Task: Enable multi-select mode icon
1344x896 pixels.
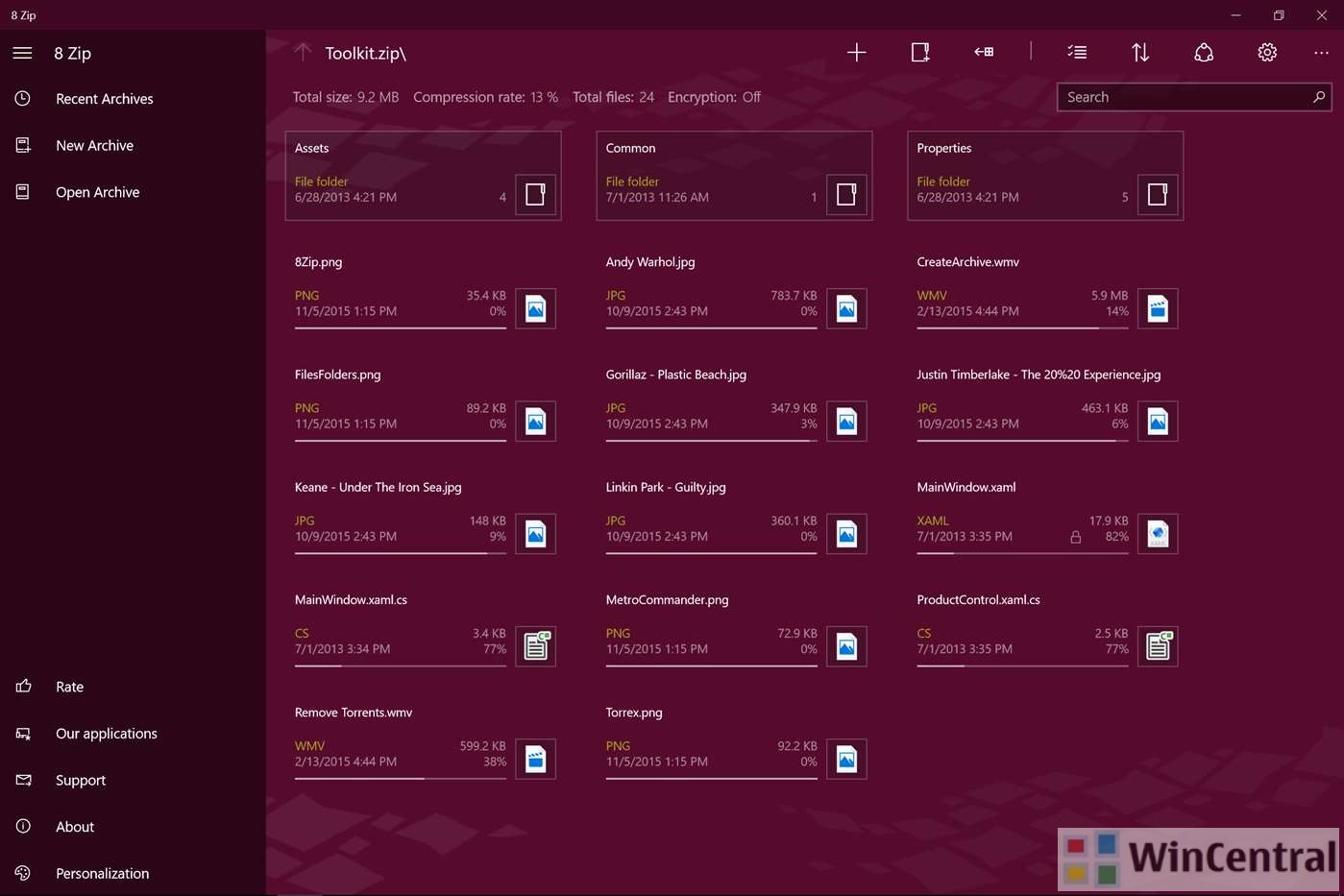Action: [1077, 52]
